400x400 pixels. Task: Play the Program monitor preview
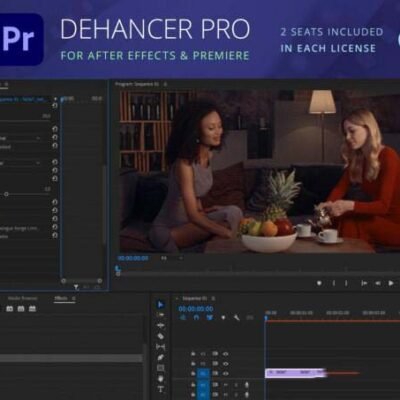[391, 283]
